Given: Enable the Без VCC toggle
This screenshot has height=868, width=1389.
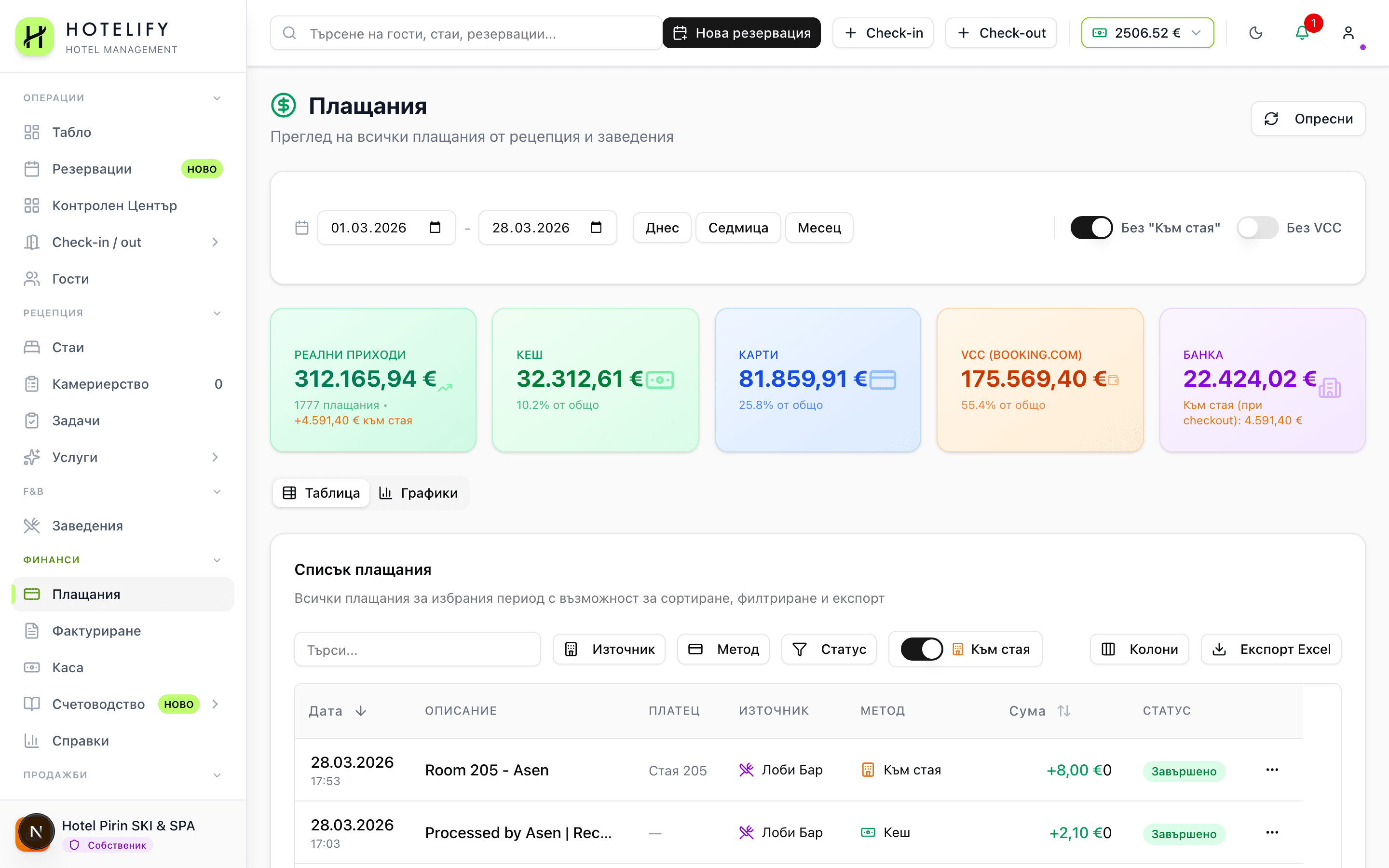Looking at the screenshot, I should tap(1257, 227).
